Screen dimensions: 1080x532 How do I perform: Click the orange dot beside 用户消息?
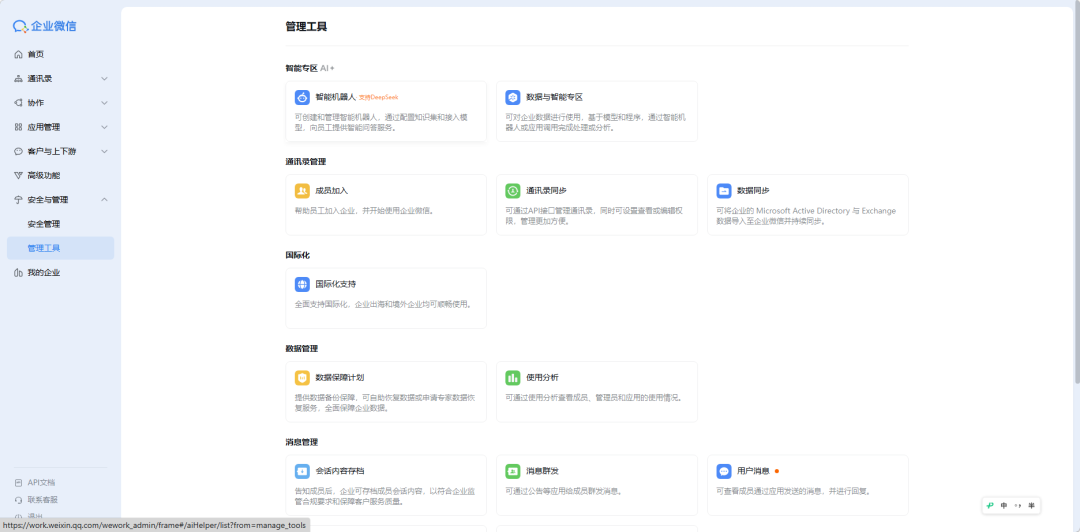tap(777, 471)
